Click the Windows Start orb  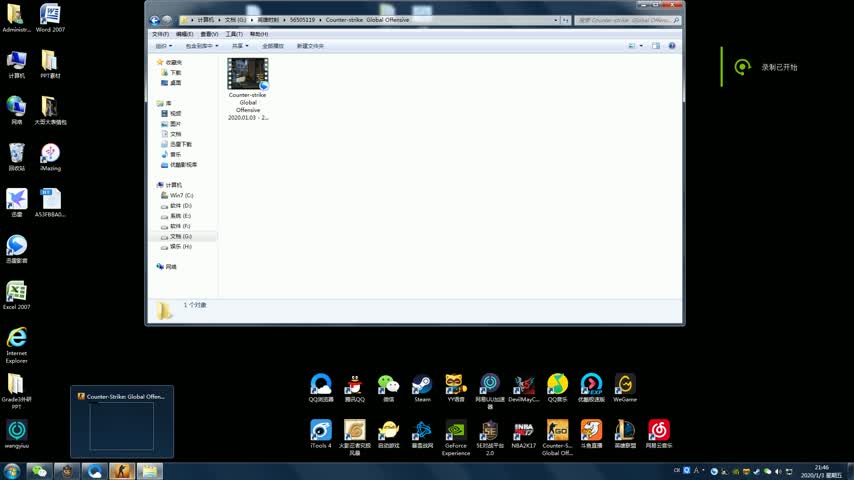click(x=11, y=471)
